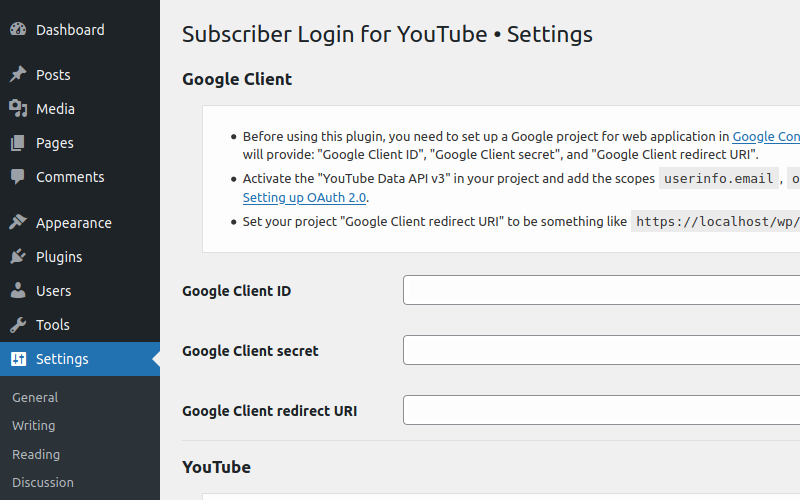Focus the Google Client redirect URI field

pos(602,410)
